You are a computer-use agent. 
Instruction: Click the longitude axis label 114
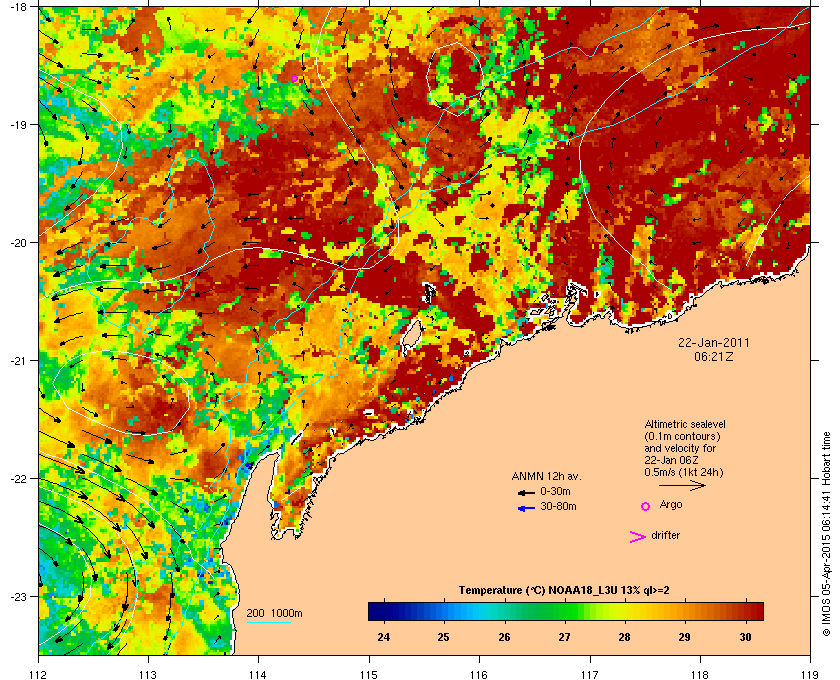[258, 674]
